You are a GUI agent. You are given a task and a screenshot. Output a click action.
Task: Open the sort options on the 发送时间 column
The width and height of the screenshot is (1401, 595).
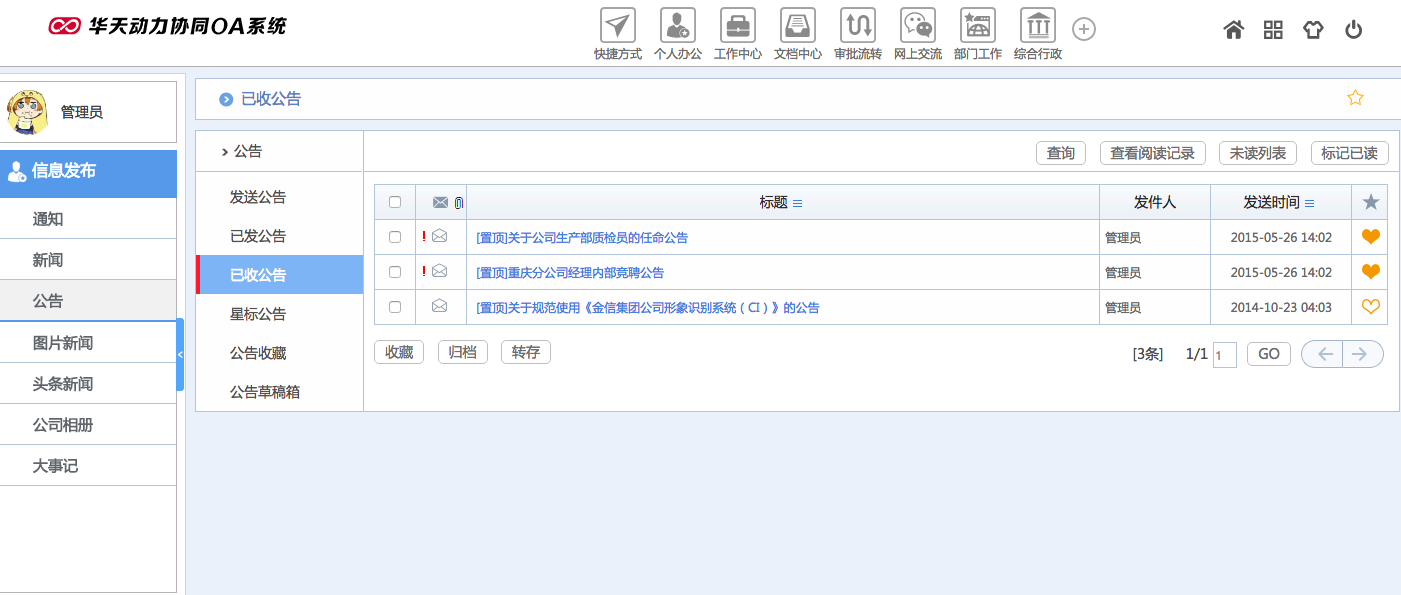(1309, 201)
